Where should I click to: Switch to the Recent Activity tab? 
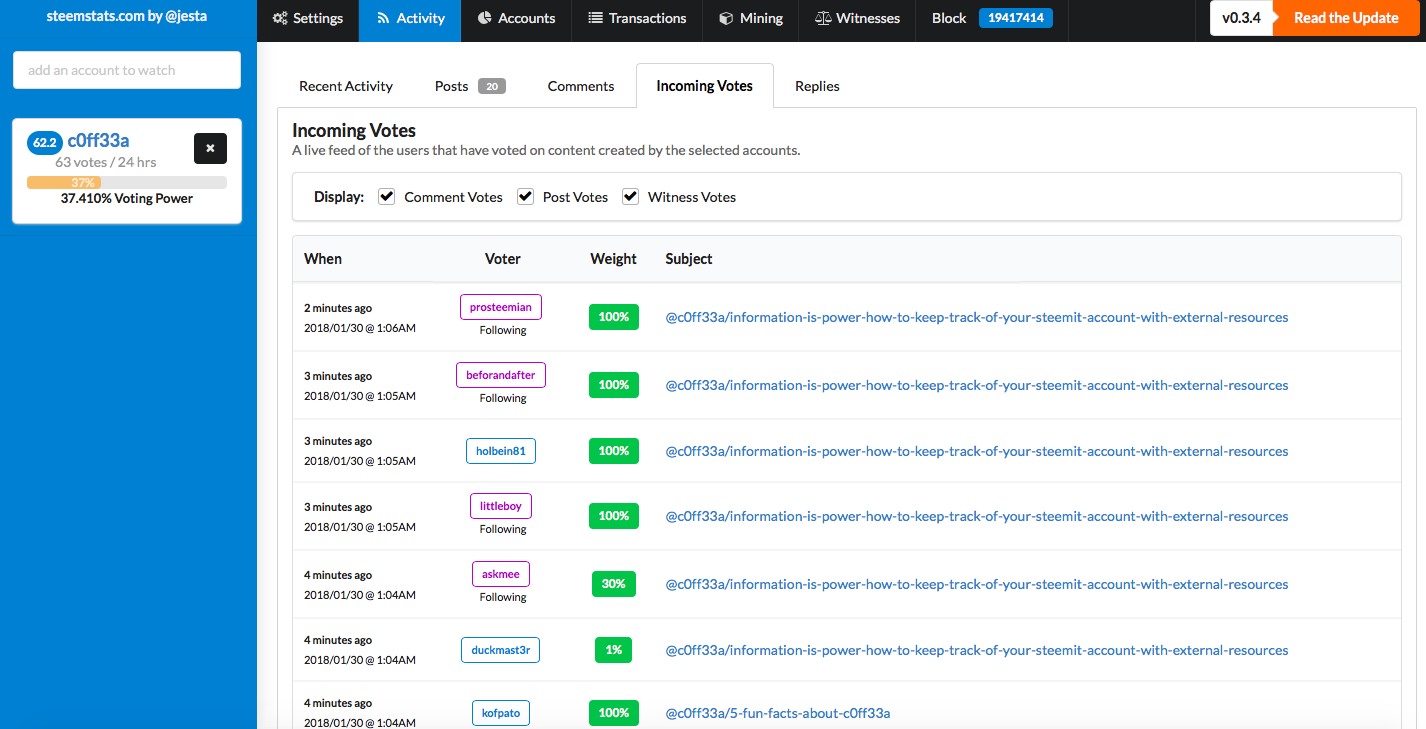pos(346,86)
